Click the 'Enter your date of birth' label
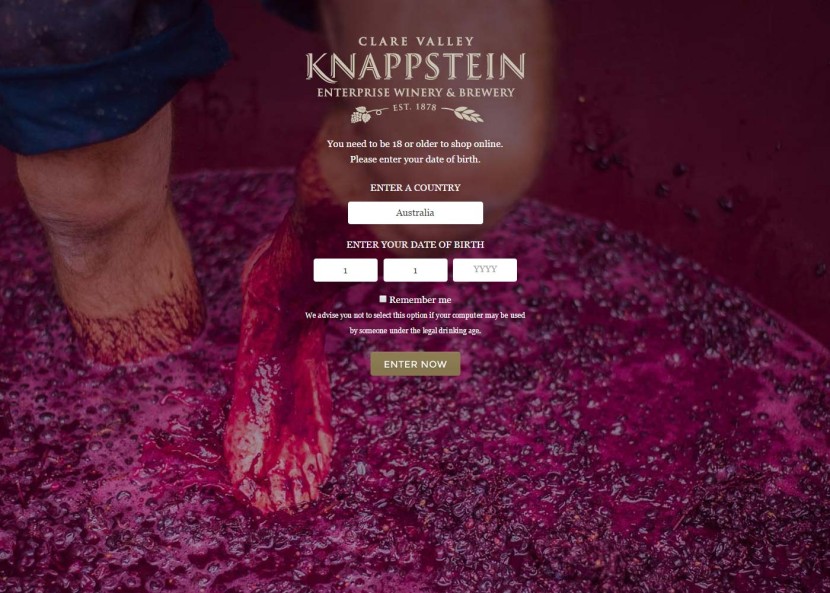Image resolution: width=830 pixels, height=593 pixels. pos(415,245)
